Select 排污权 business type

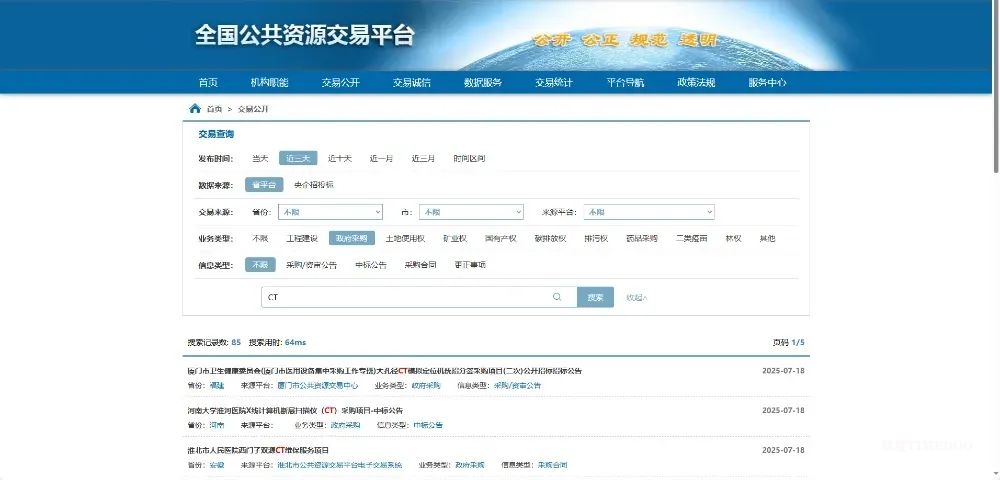[x=596, y=238]
